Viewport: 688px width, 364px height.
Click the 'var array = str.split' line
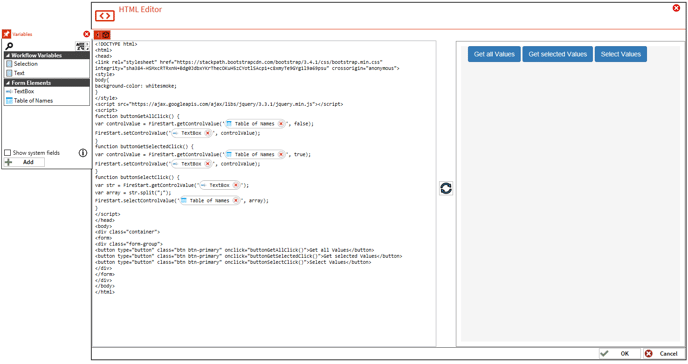pyautogui.click(x=133, y=193)
